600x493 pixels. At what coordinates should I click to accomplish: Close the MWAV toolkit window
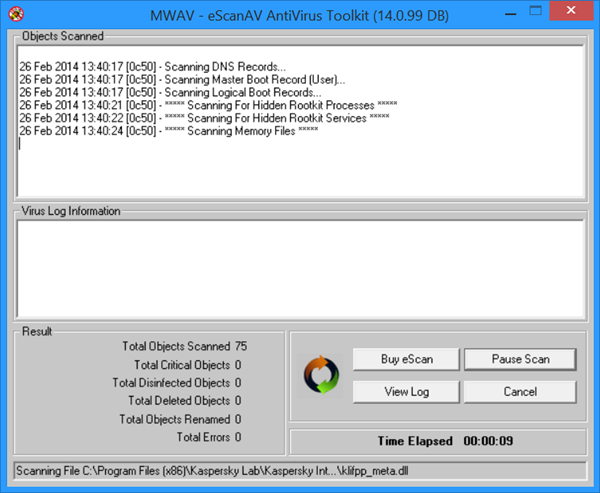(571, 11)
